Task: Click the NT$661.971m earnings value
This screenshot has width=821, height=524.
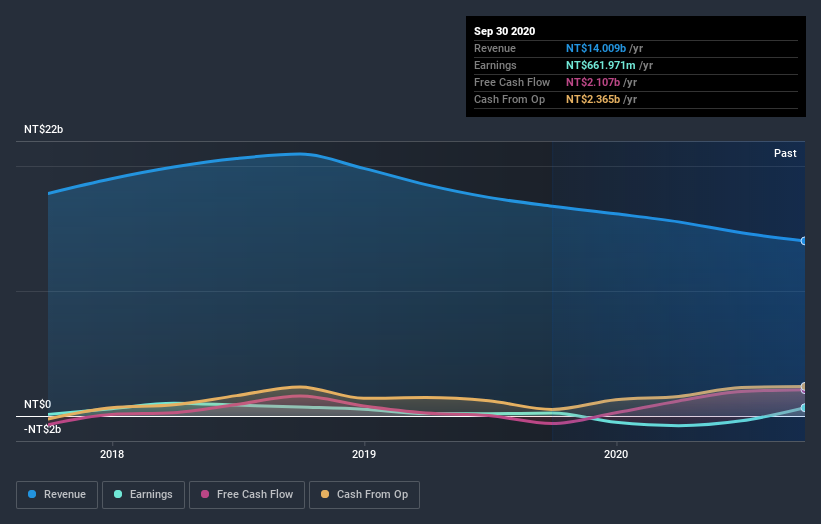Action: pyautogui.click(x=601, y=65)
